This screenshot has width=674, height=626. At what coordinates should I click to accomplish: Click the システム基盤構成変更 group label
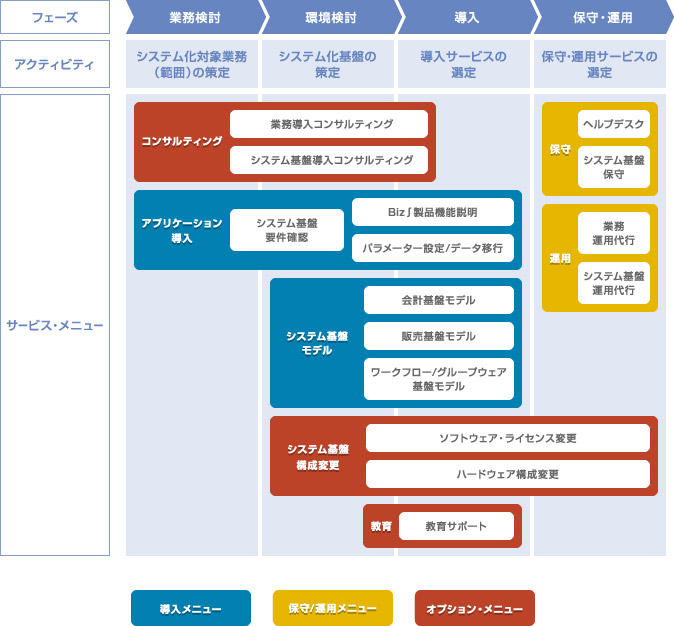pos(318,457)
